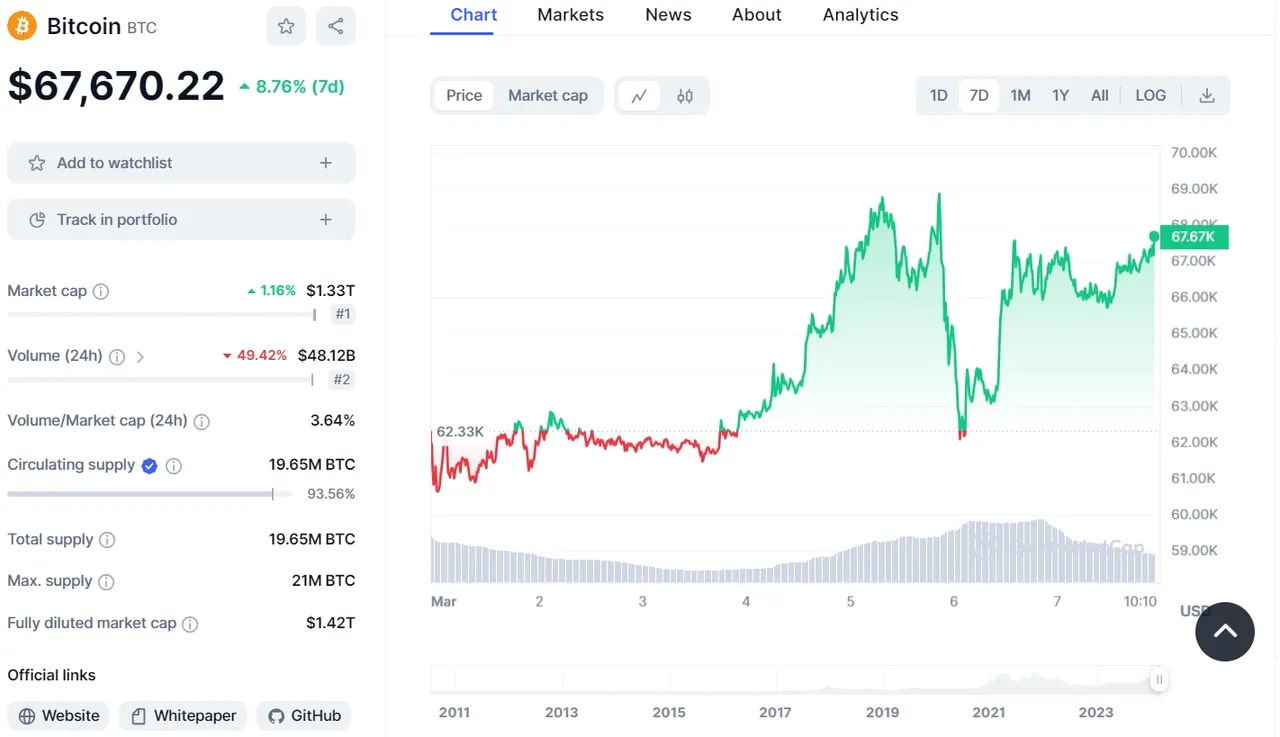Select Price chart toggle
This screenshot has width=1280, height=737.
point(464,96)
